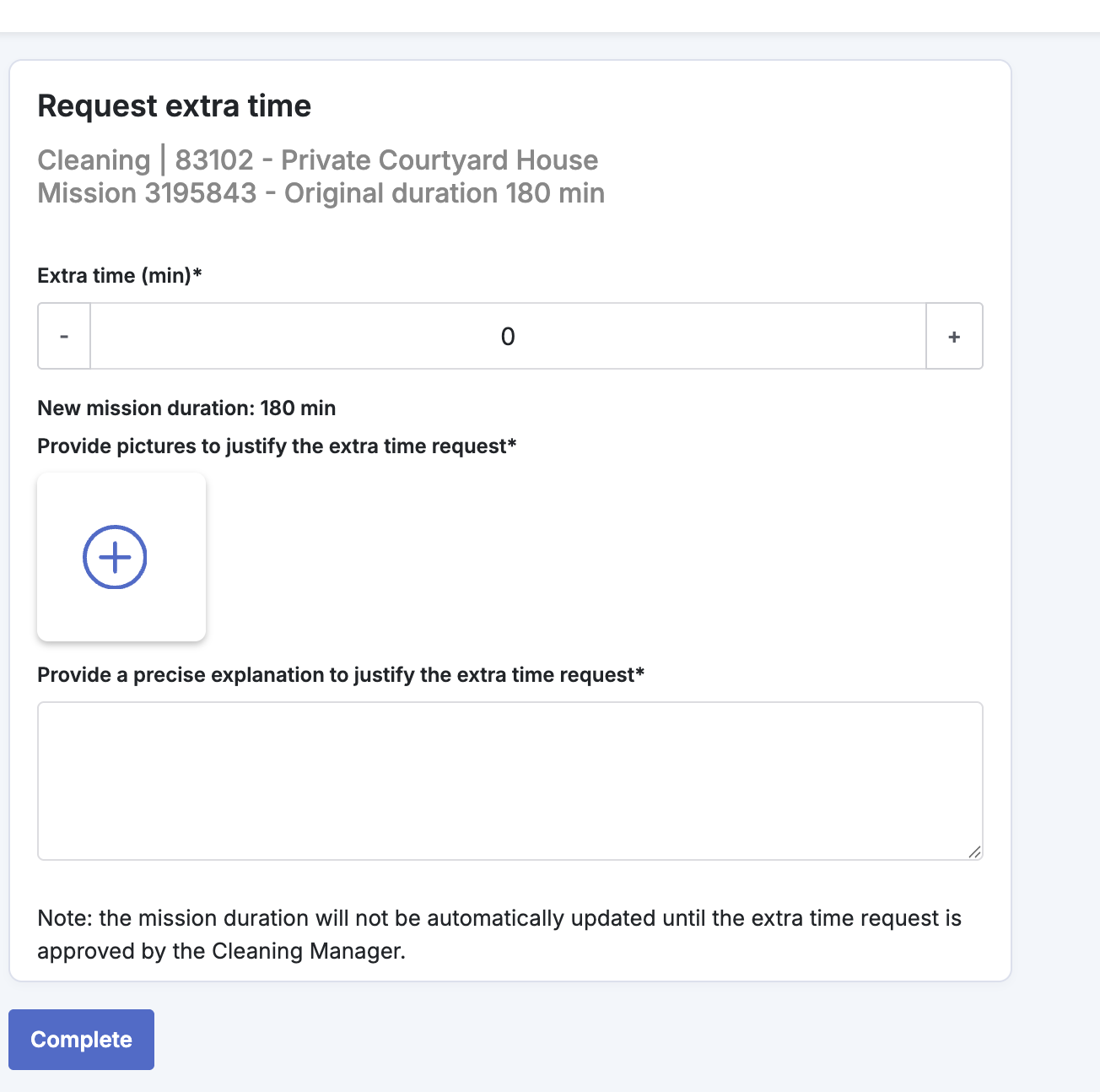The width and height of the screenshot is (1100, 1092).
Task: Click the 'Extra time (min)*' label
Action: (x=120, y=275)
